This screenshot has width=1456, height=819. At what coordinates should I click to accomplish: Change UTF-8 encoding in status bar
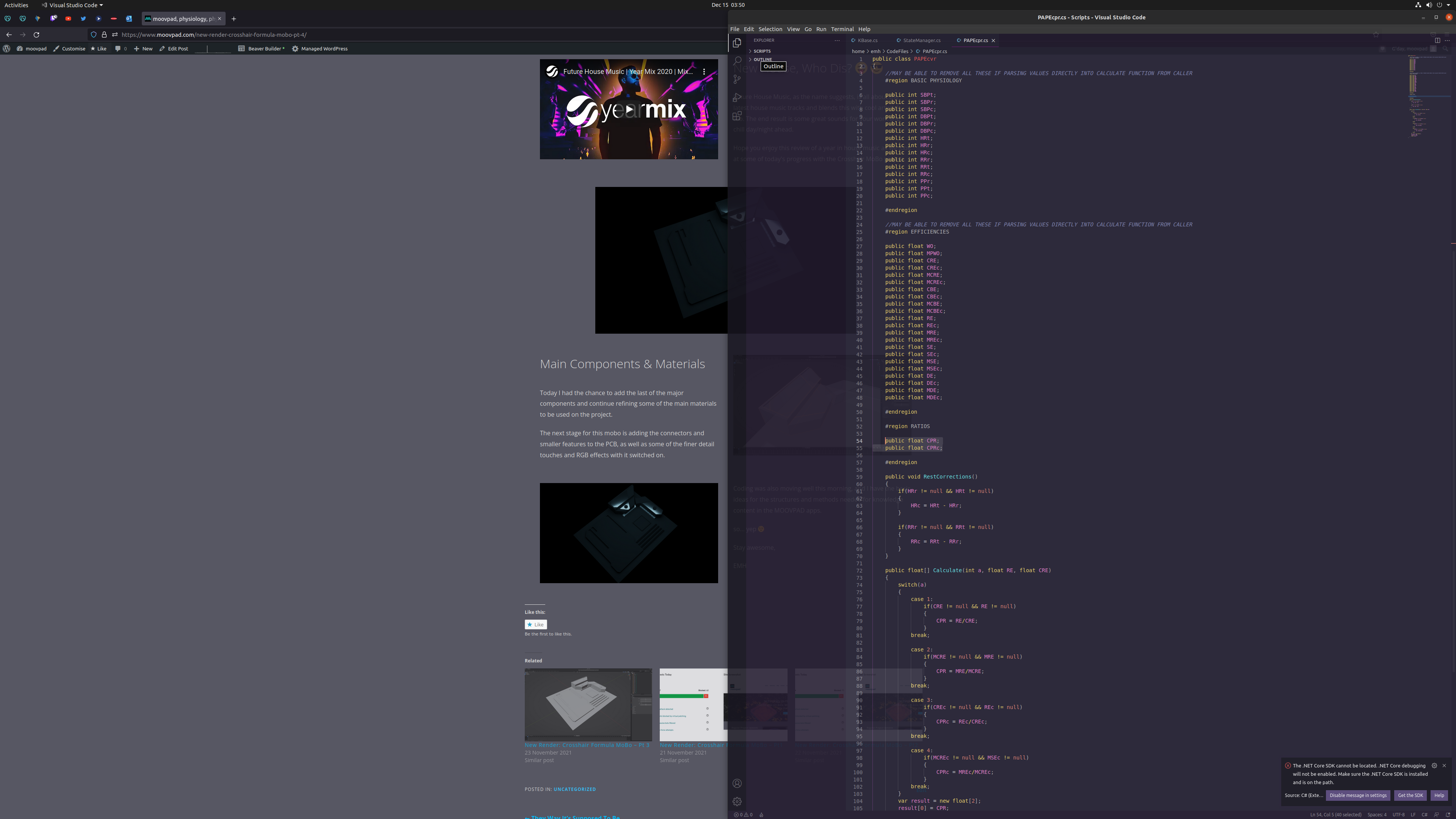[x=1398, y=814]
